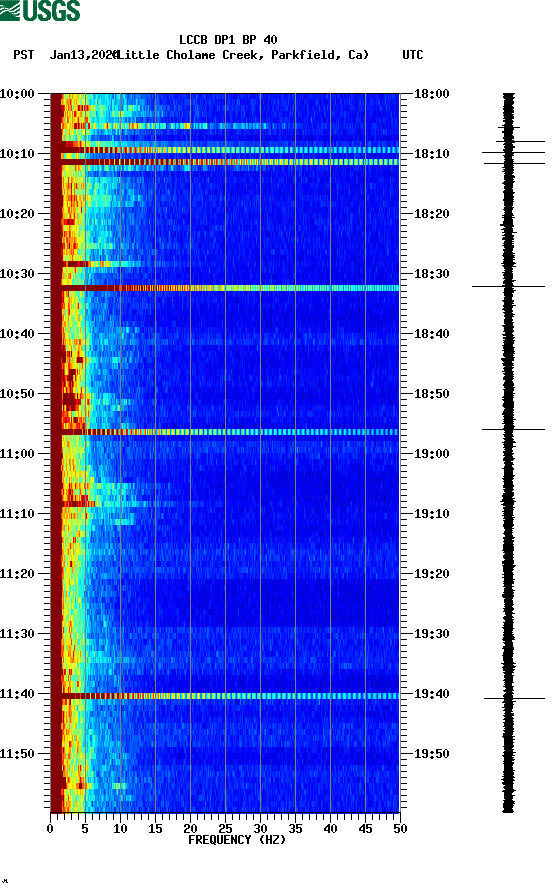The image size is (552, 892).
Task: Click the 18:00 UTC time label
Action: tap(432, 94)
